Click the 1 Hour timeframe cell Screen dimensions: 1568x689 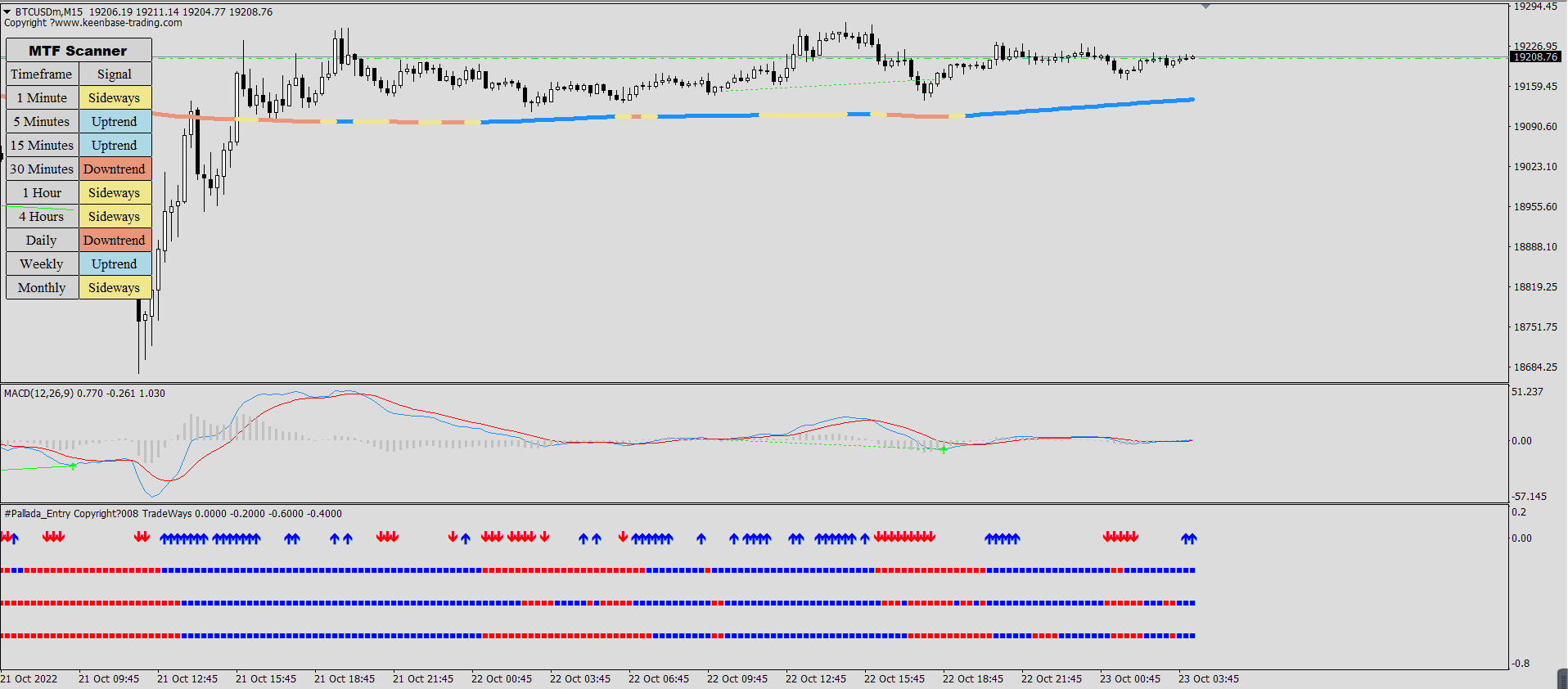point(42,193)
